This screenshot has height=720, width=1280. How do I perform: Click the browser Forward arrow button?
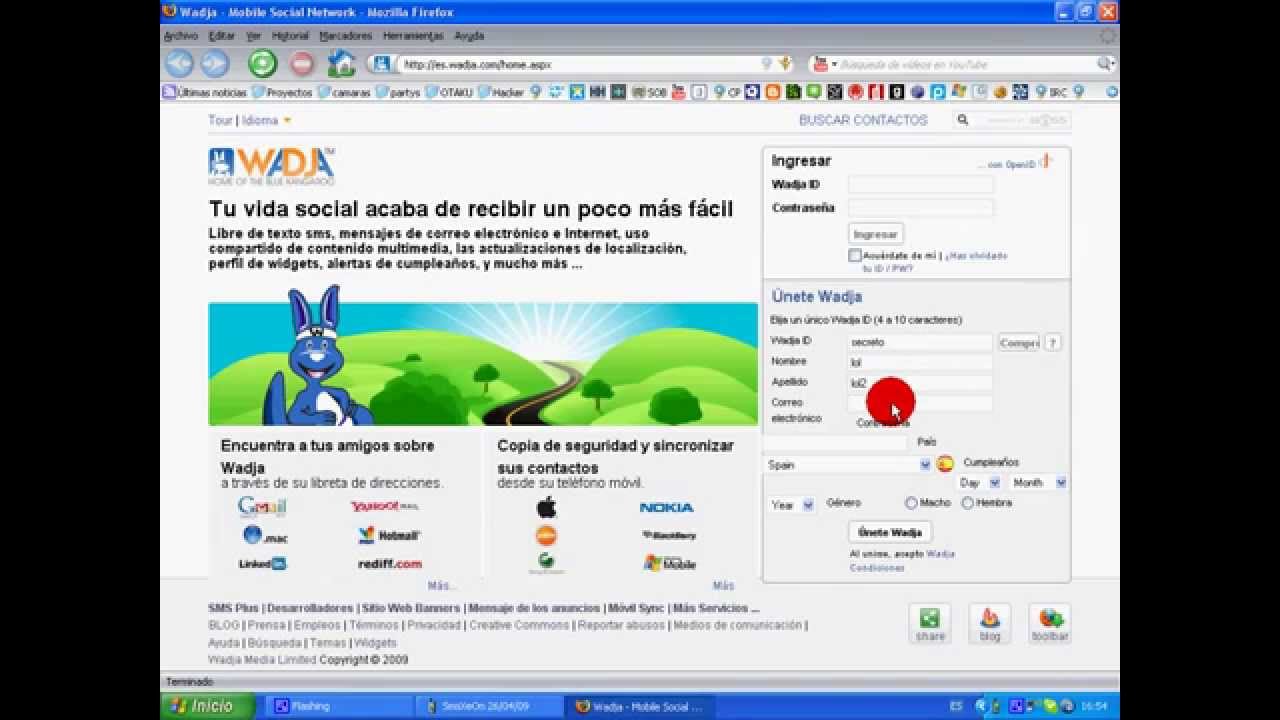[x=214, y=64]
